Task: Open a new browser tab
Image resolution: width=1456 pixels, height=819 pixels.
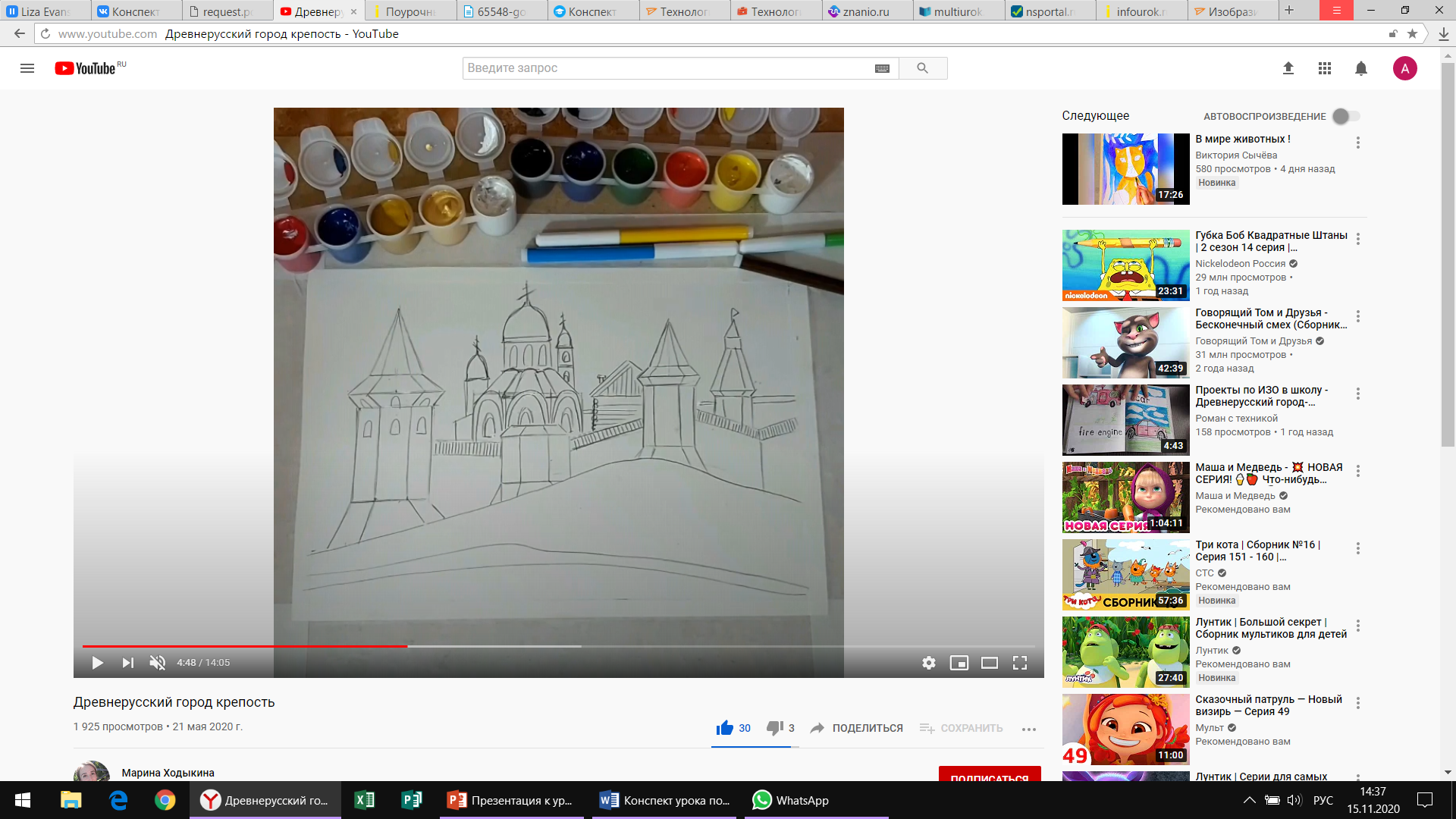Action: 1289,11
